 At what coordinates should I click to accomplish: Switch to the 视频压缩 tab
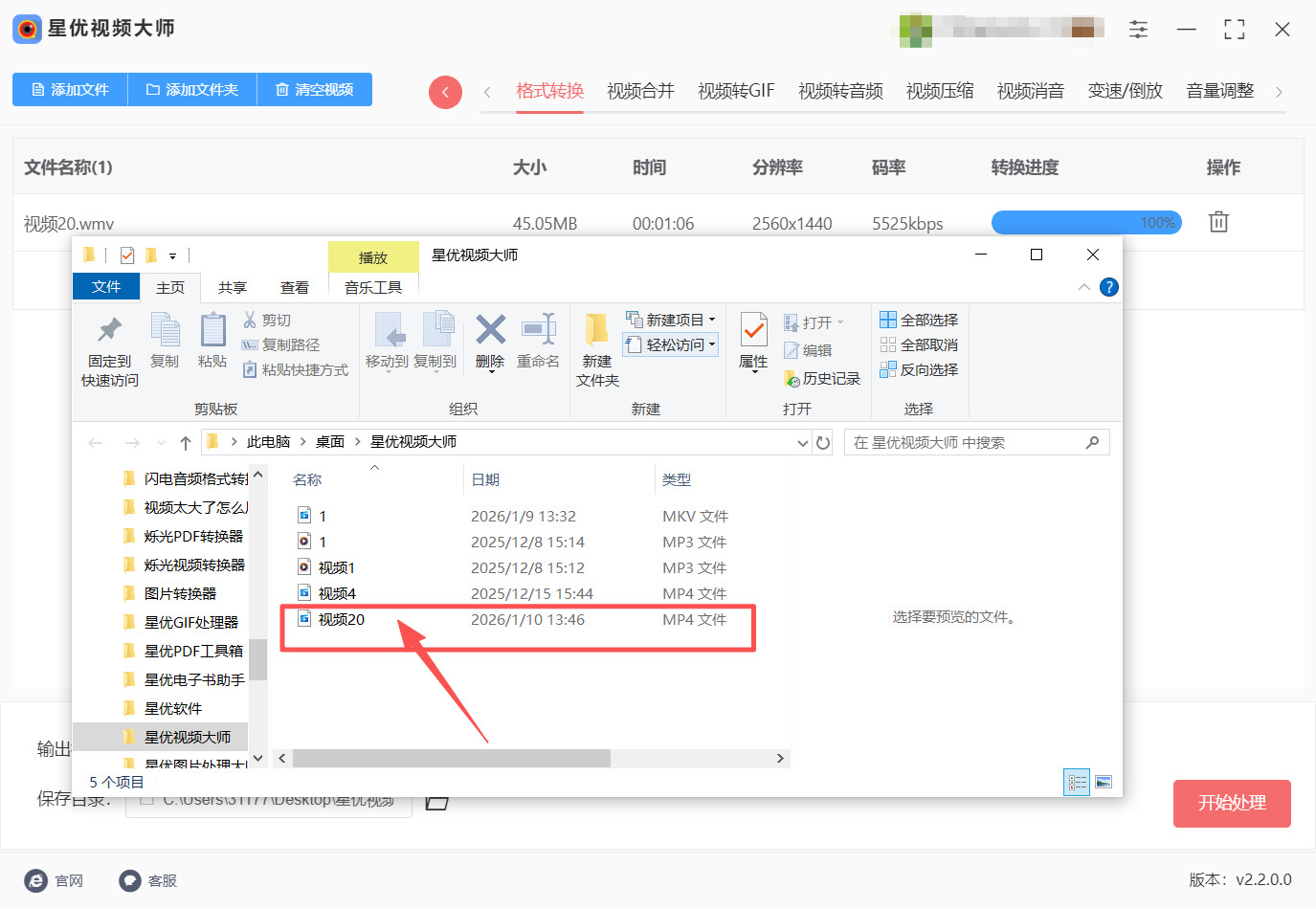click(939, 90)
